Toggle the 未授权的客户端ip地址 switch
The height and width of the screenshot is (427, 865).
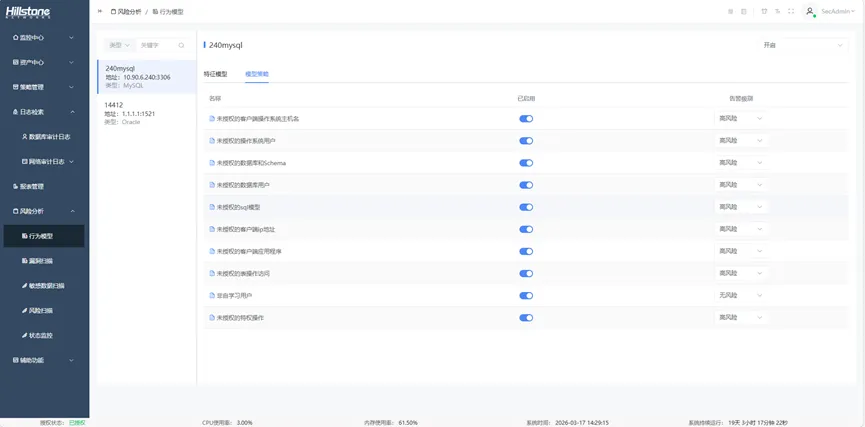coord(526,229)
